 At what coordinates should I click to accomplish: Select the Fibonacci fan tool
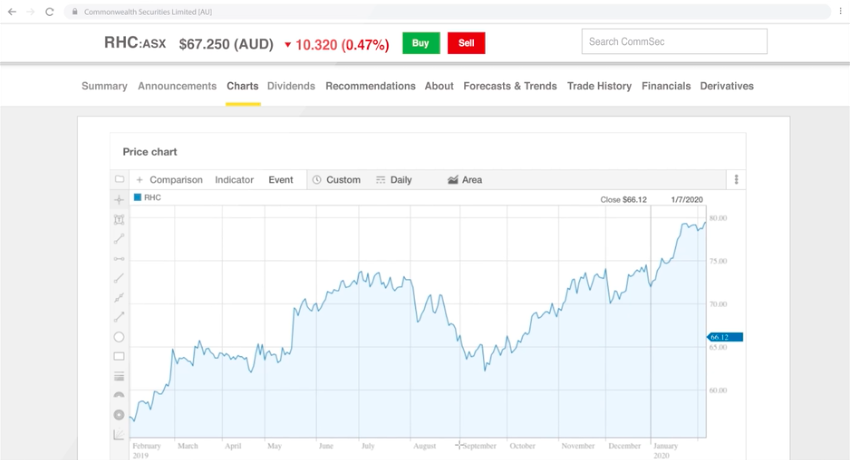[x=119, y=435]
